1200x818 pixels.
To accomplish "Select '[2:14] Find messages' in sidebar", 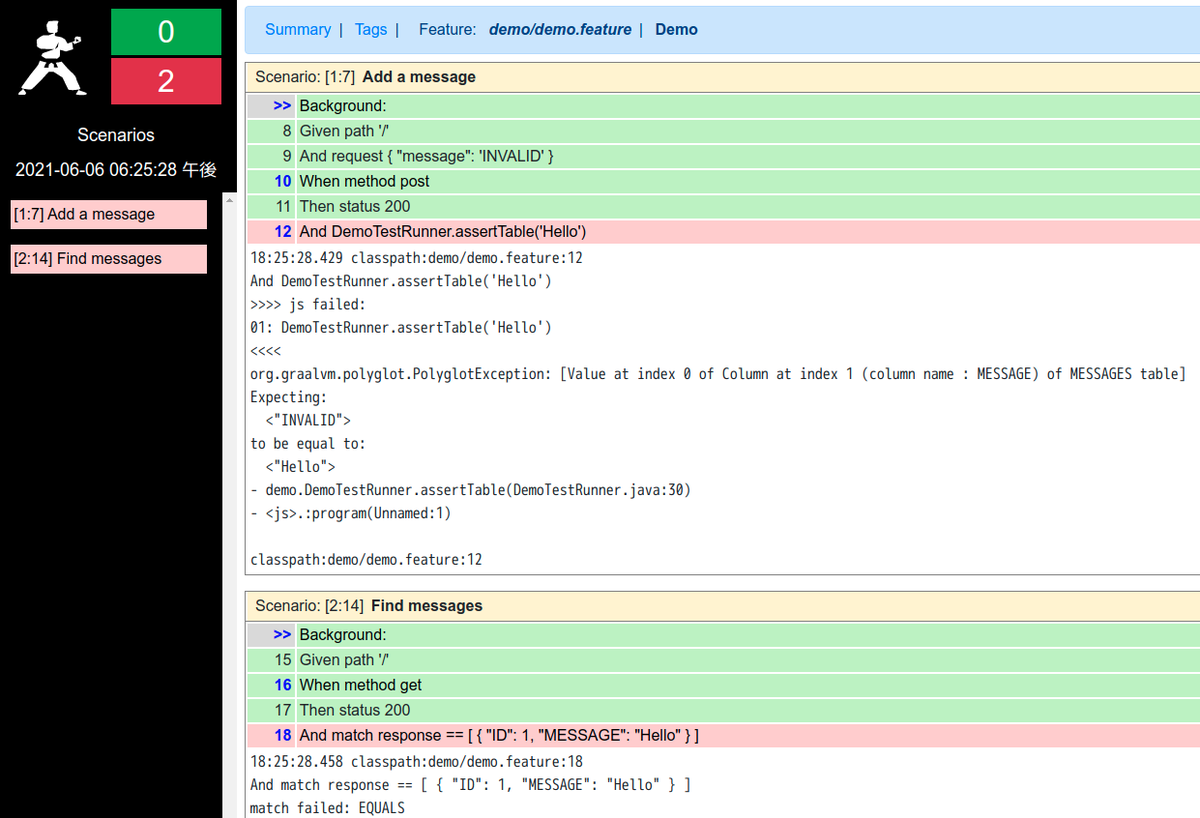I will point(108,258).
